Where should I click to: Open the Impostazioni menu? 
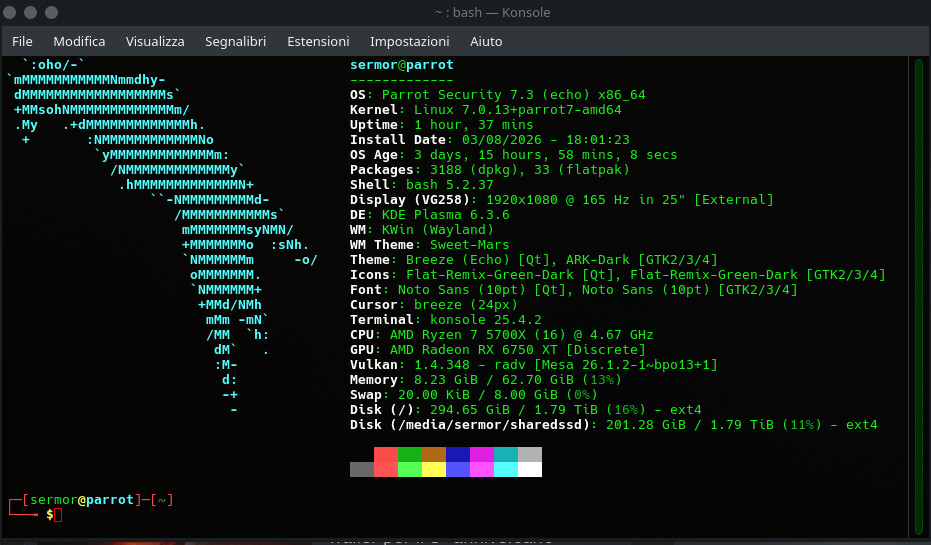point(410,42)
